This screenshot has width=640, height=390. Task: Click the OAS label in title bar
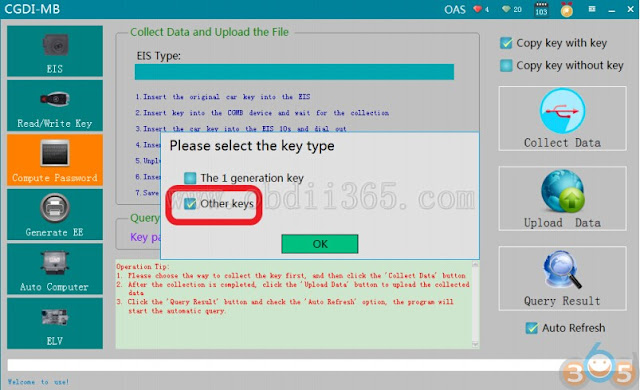tap(455, 9)
